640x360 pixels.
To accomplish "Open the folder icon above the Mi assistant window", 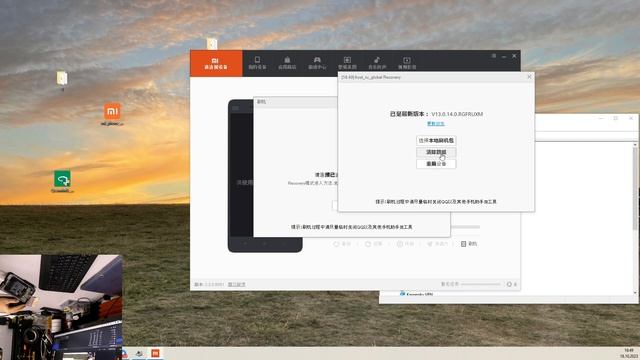I will point(211,43).
